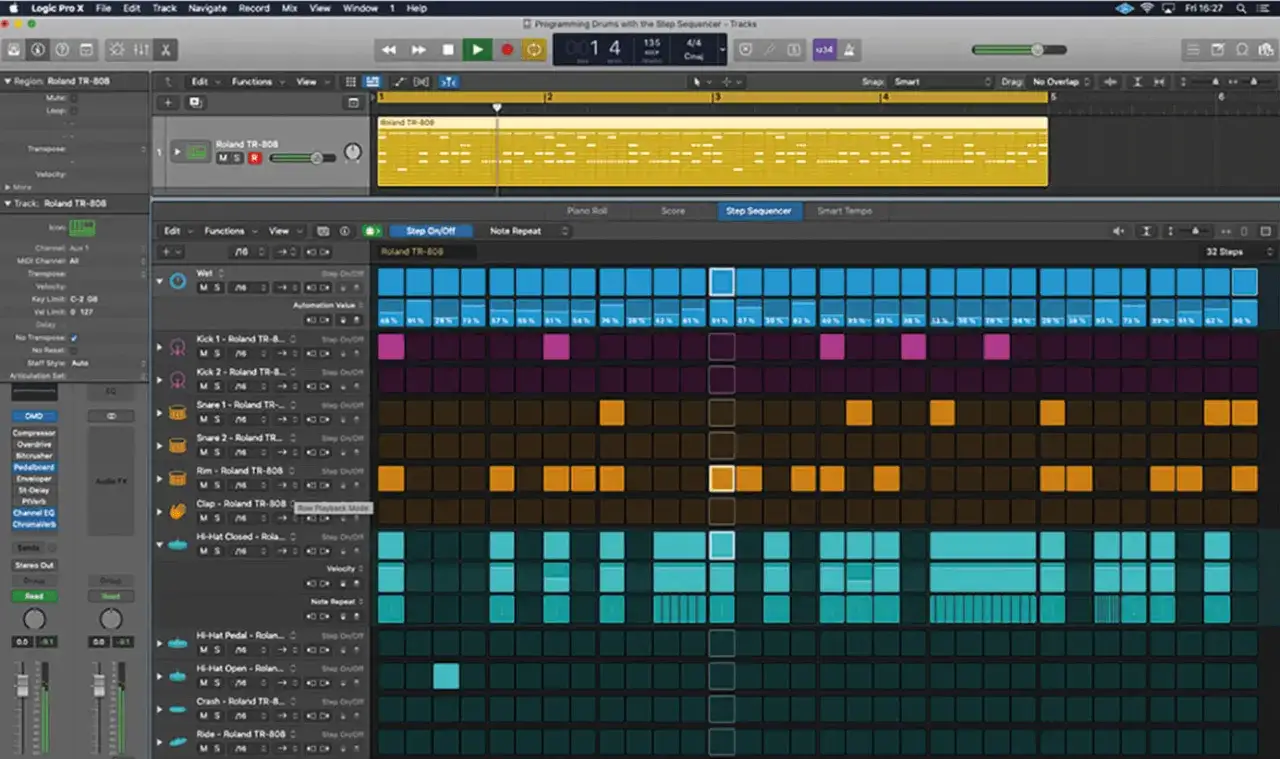Open the Note Repeat edit mode dropdown
The image size is (1280, 759).
[x=527, y=231]
